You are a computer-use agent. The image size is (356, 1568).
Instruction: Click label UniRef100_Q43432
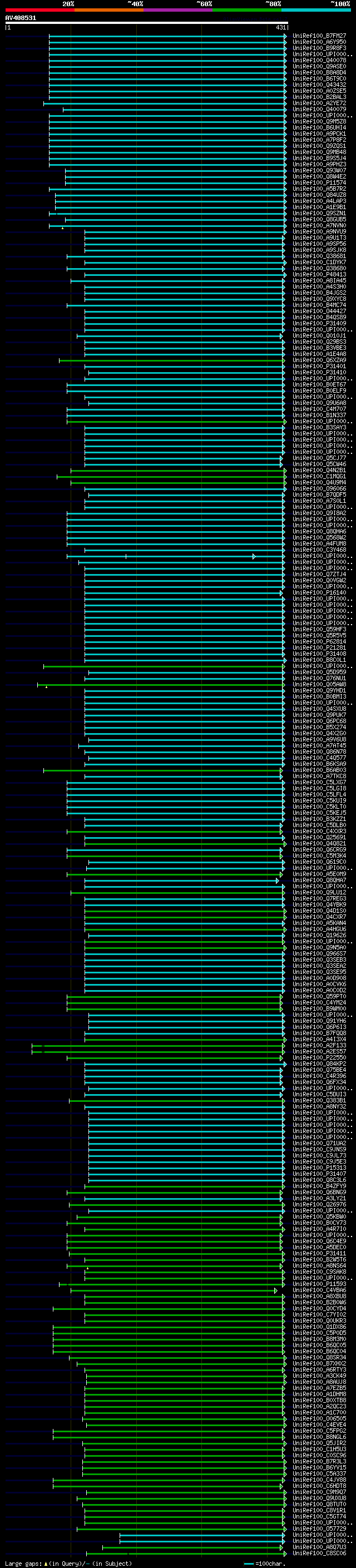pos(319,85)
